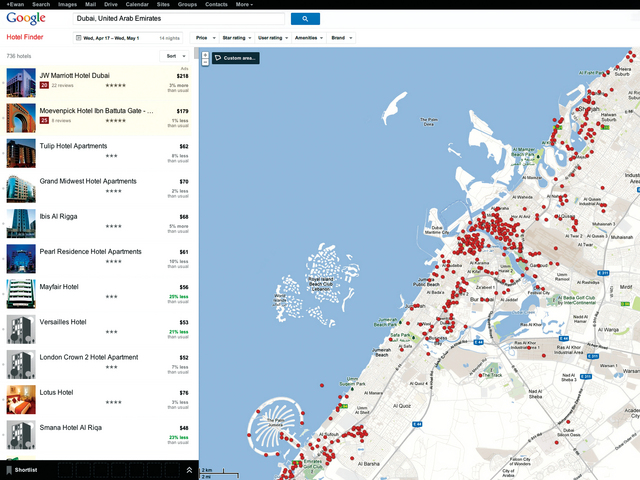Open Groups from top bar
Viewport: 640px width, 480px height.
click(x=187, y=4)
